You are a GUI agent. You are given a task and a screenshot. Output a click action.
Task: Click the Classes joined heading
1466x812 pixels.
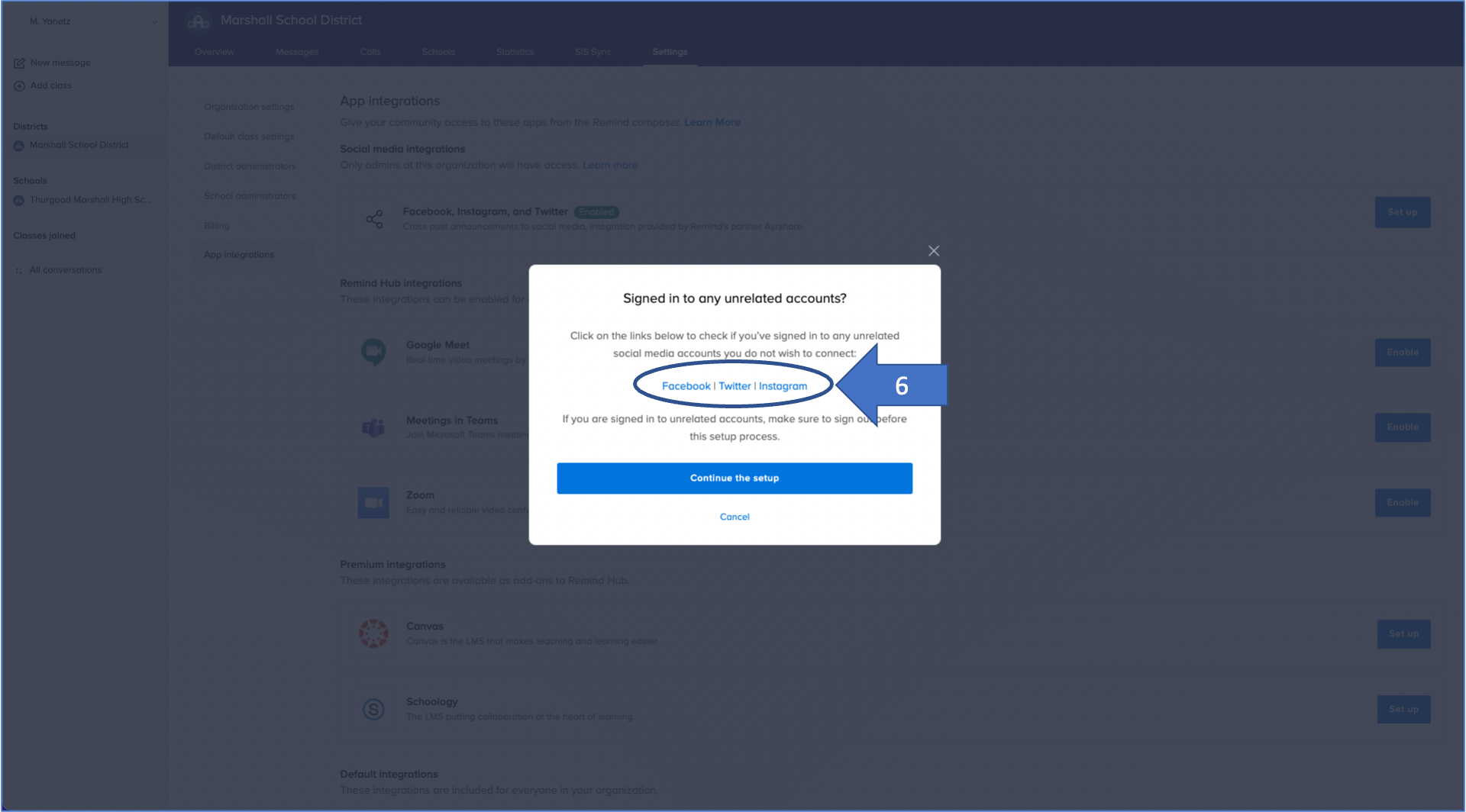pos(44,236)
